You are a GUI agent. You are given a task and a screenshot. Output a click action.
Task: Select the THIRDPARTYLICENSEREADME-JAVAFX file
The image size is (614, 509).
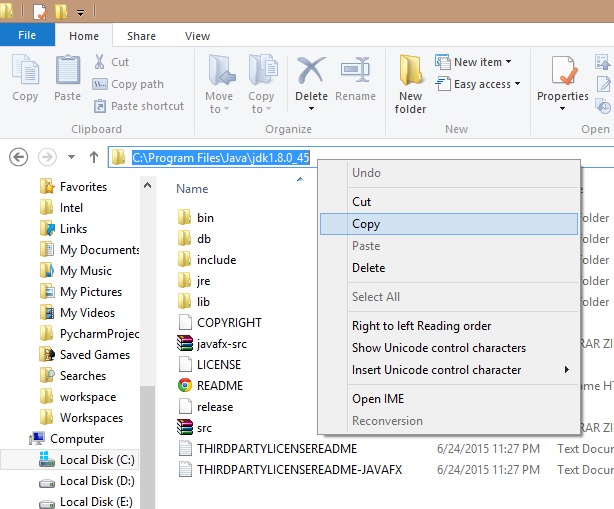290,469
